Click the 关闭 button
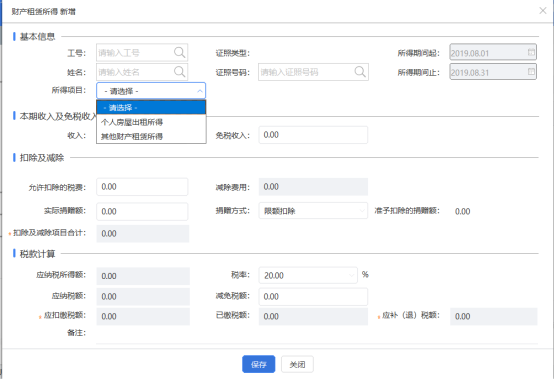555x379 pixels. coord(297,364)
